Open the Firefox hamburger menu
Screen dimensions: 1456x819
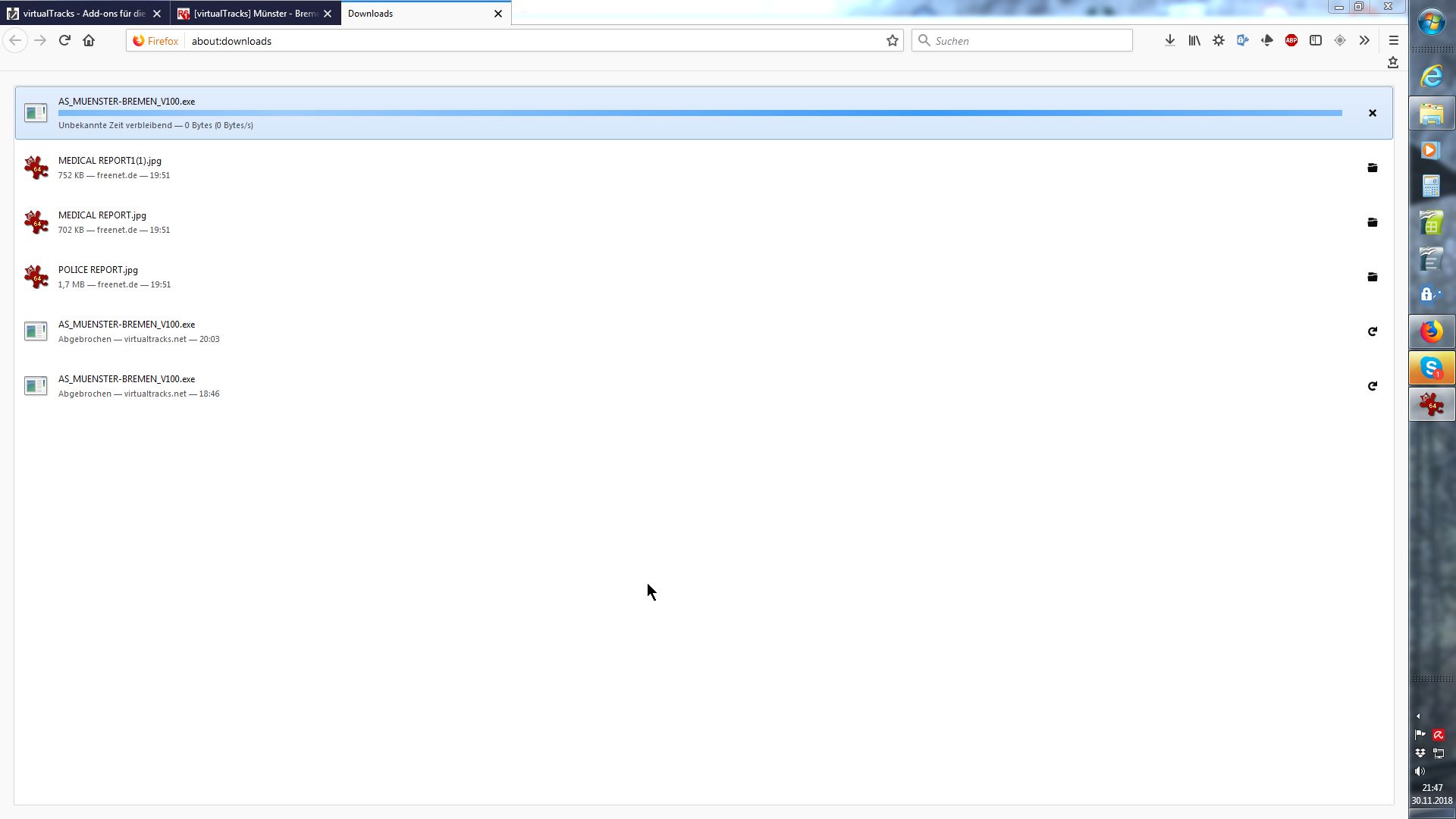(x=1393, y=41)
